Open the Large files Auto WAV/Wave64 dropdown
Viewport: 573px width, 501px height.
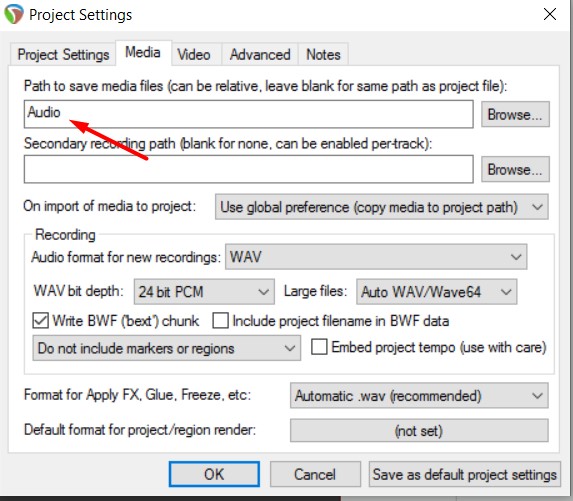(436, 292)
